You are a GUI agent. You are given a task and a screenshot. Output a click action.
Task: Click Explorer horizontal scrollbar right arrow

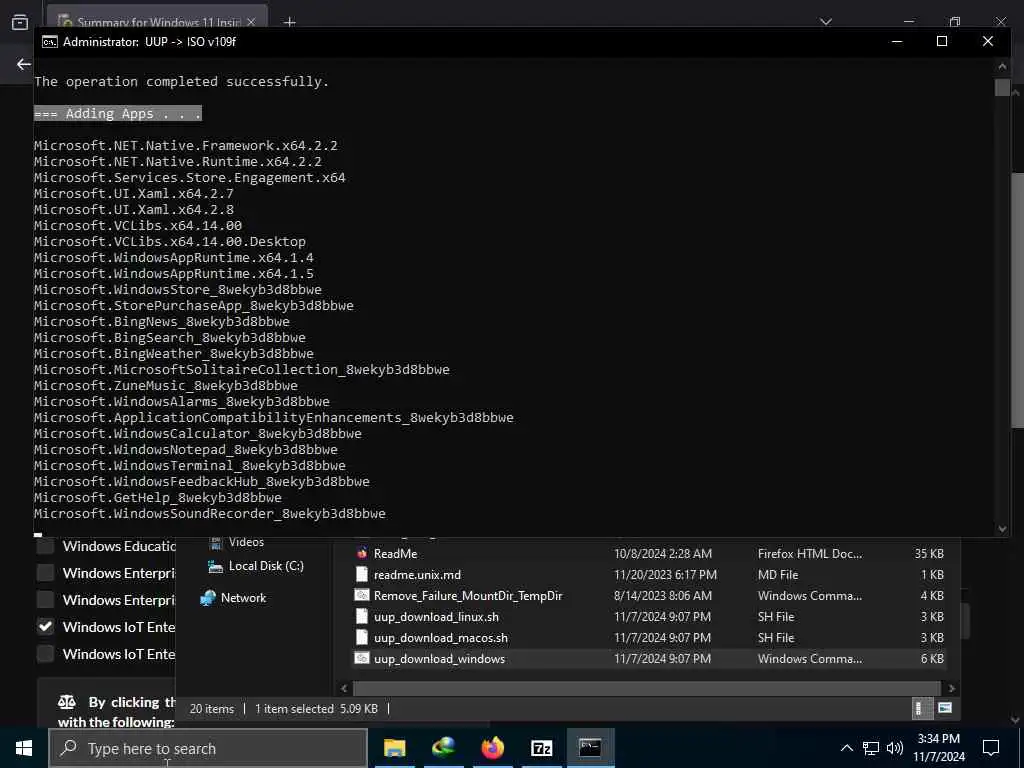(x=952, y=688)
